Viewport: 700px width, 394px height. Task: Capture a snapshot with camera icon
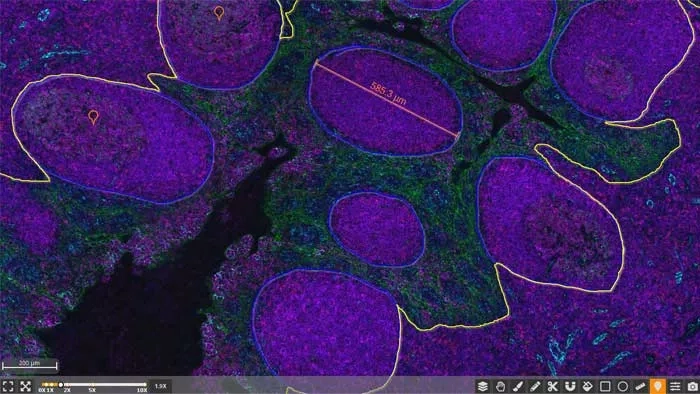click(x=692, y=386)
